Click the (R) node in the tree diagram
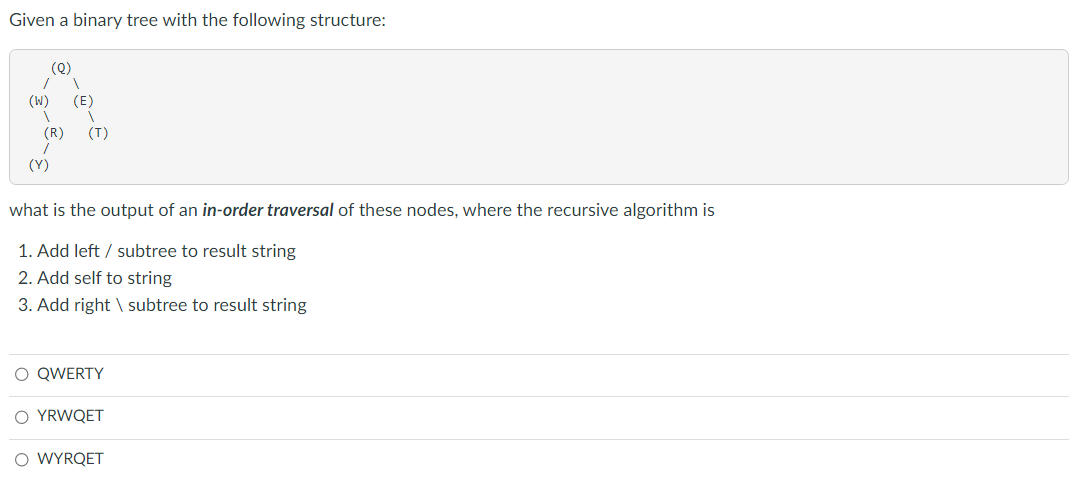 (x=54, y=133)
